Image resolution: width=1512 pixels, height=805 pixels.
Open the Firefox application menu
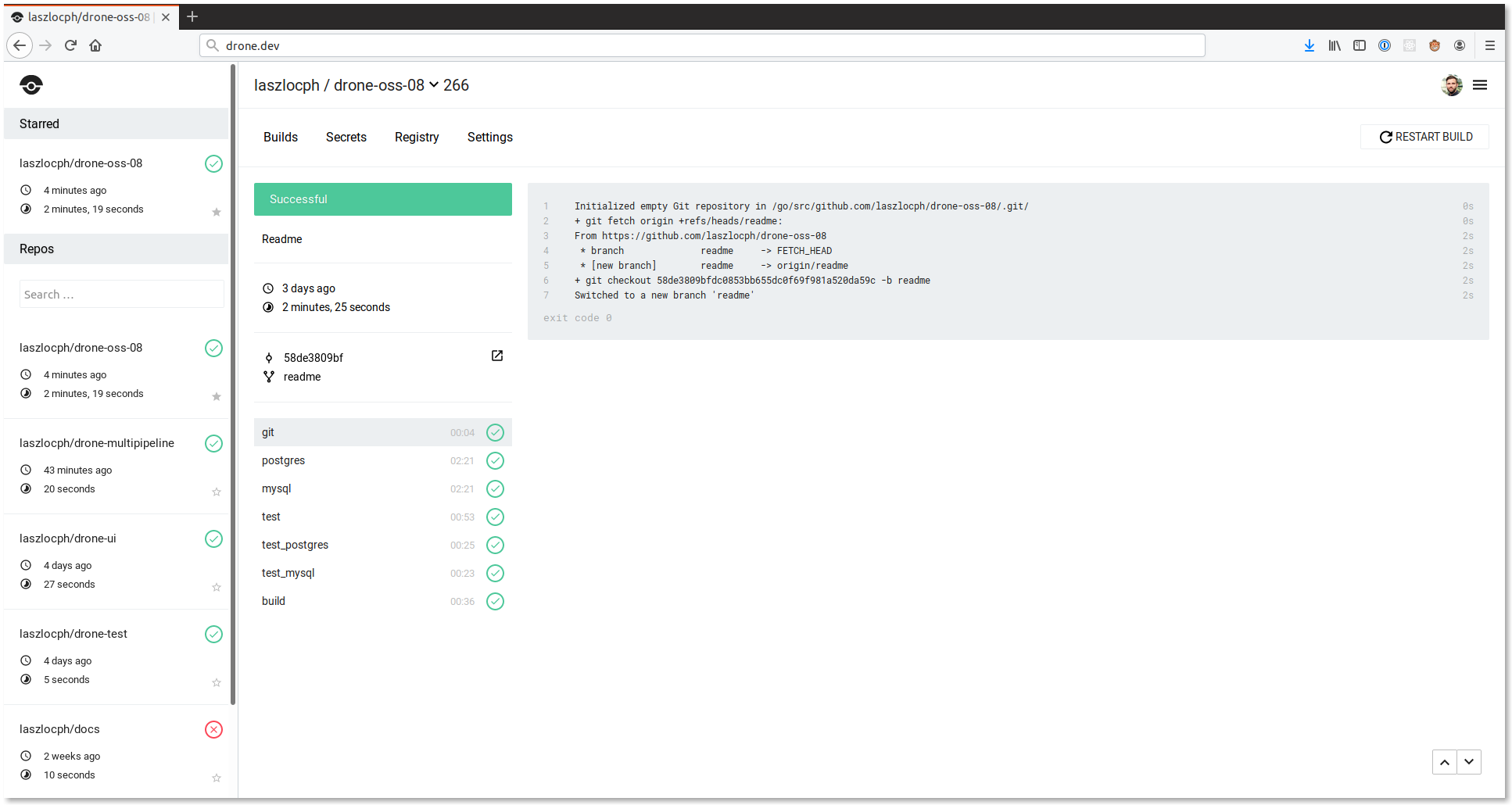pos(1489,45)
